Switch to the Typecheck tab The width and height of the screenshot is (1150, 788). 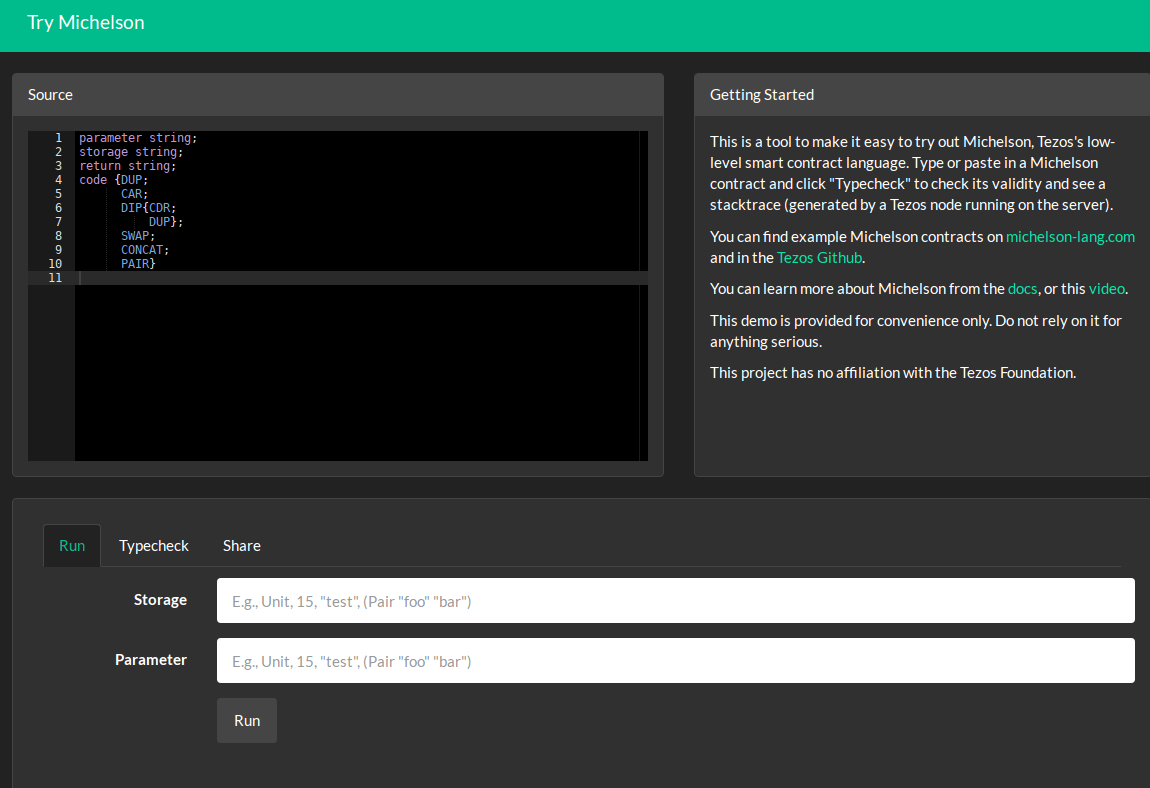pos(154,545)
